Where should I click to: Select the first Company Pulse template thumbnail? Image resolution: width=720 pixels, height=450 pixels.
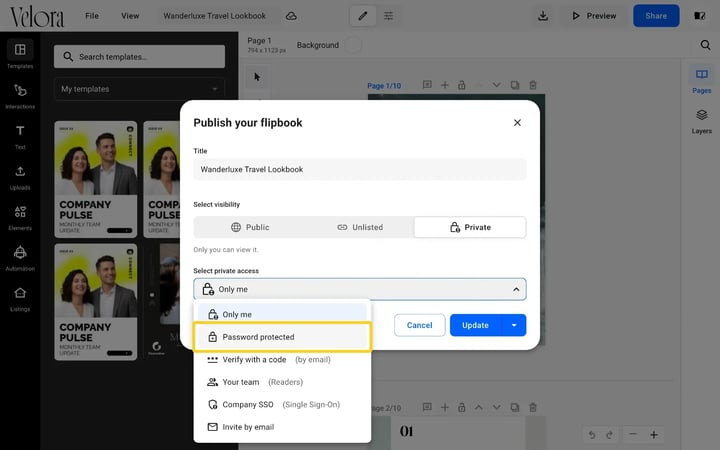coord(96,179)
